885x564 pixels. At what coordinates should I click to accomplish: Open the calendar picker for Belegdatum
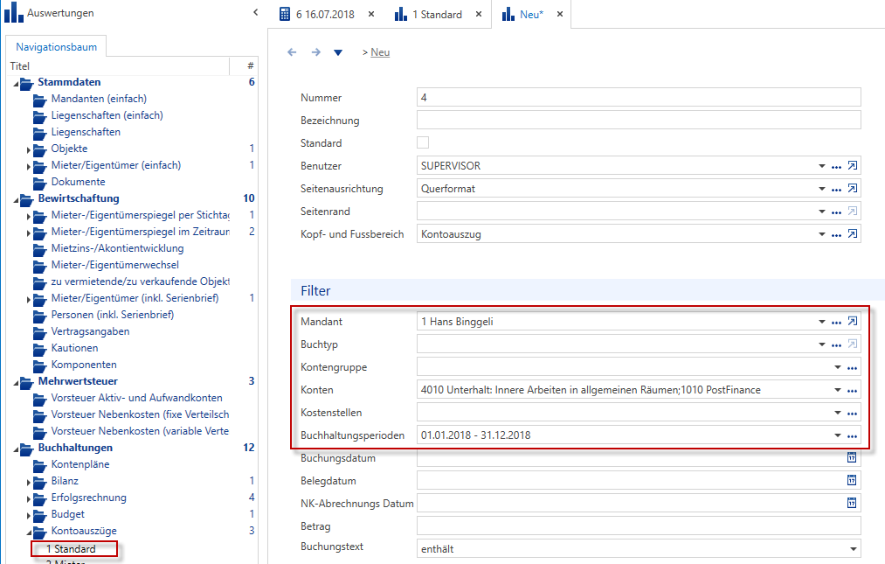coord(852,480)
